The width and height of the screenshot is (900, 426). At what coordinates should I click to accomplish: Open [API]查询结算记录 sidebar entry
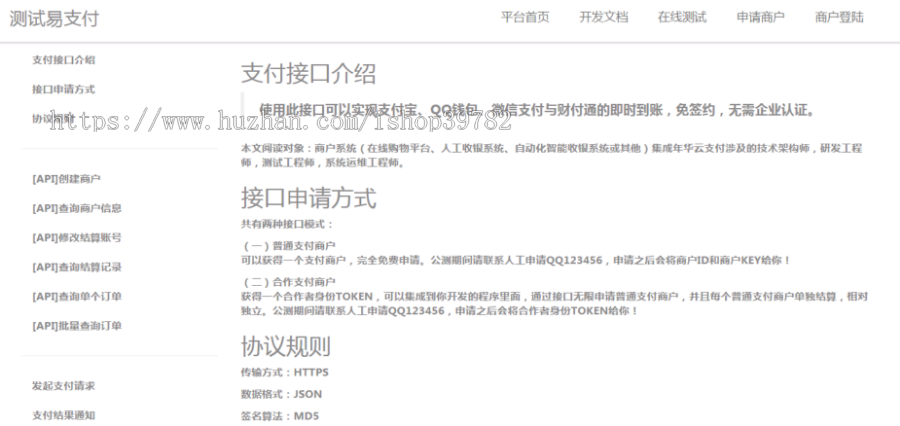pyautogui.click(x=77, y=267)
